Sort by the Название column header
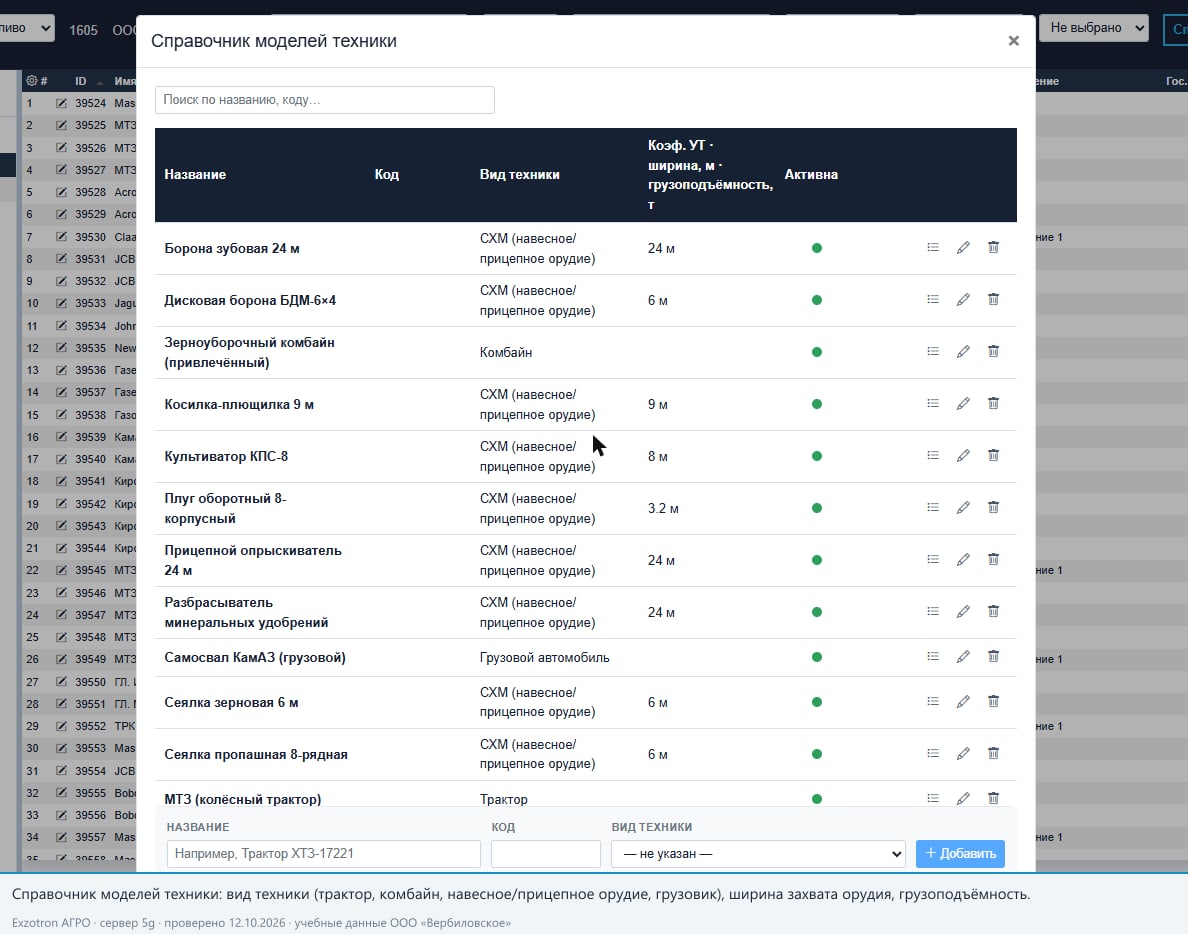1188x934 pixels. pyautogui.click(x=195, y=174)
